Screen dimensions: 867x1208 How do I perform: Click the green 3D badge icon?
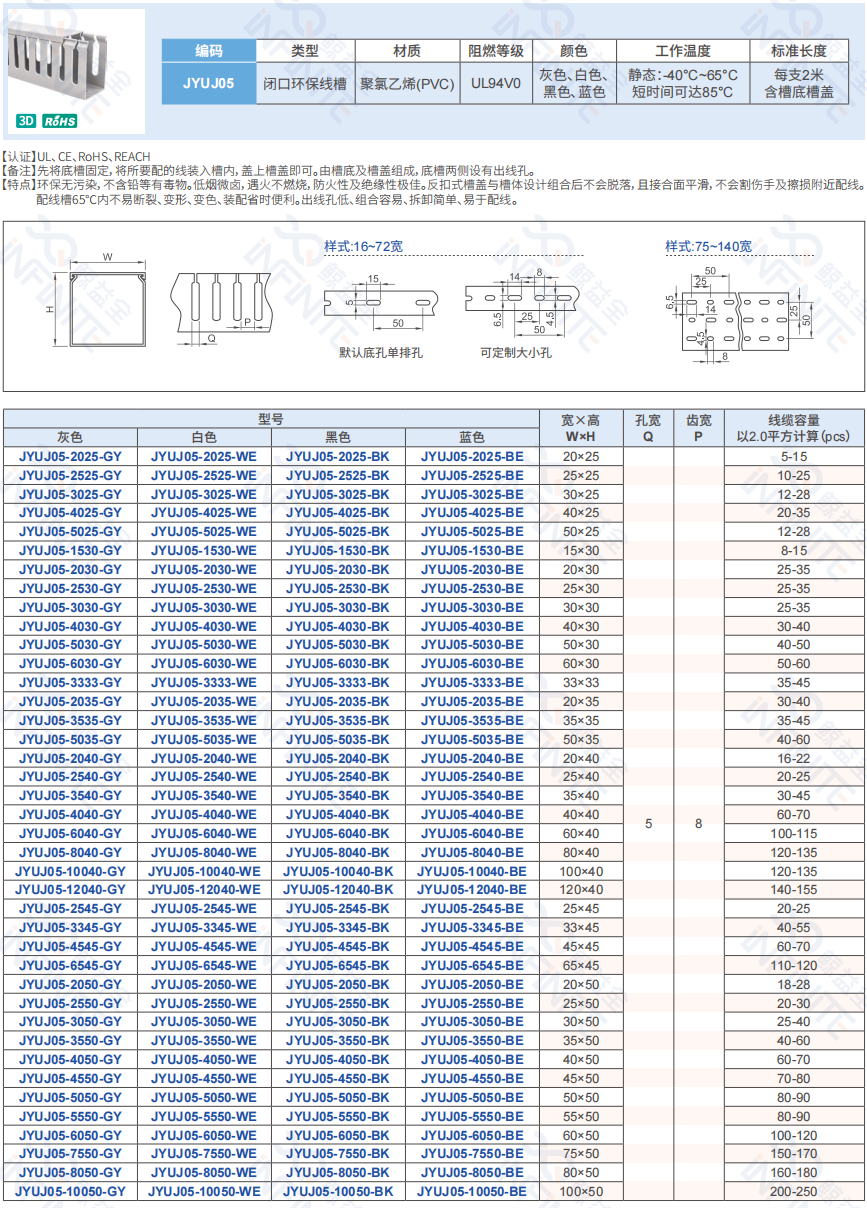[27, 120]
